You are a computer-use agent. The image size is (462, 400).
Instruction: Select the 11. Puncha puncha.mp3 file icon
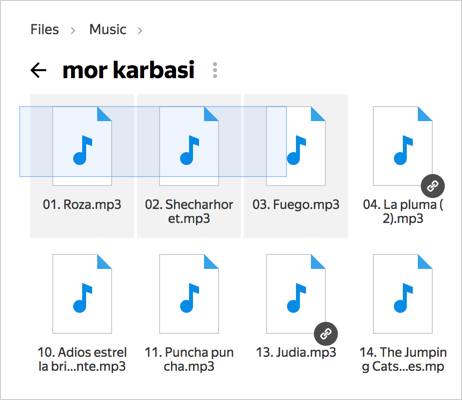(189, 294)
